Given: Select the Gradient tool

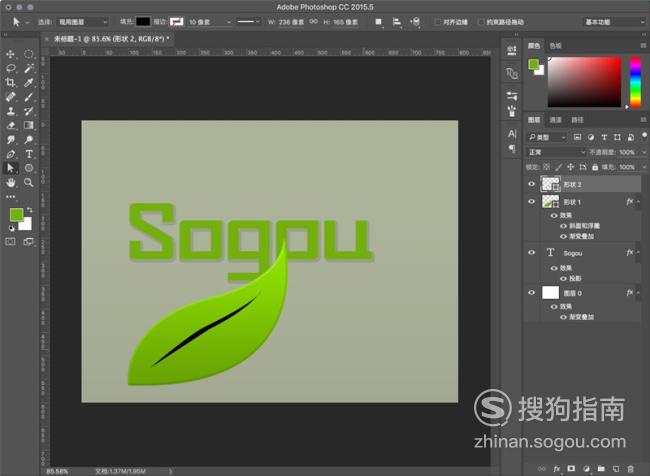Looking at the screenshot, I should (29, 125).
